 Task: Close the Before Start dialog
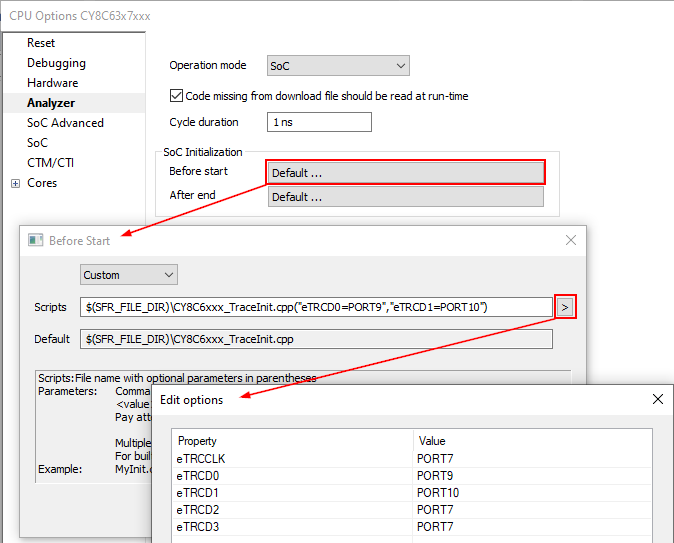[571, 240]
